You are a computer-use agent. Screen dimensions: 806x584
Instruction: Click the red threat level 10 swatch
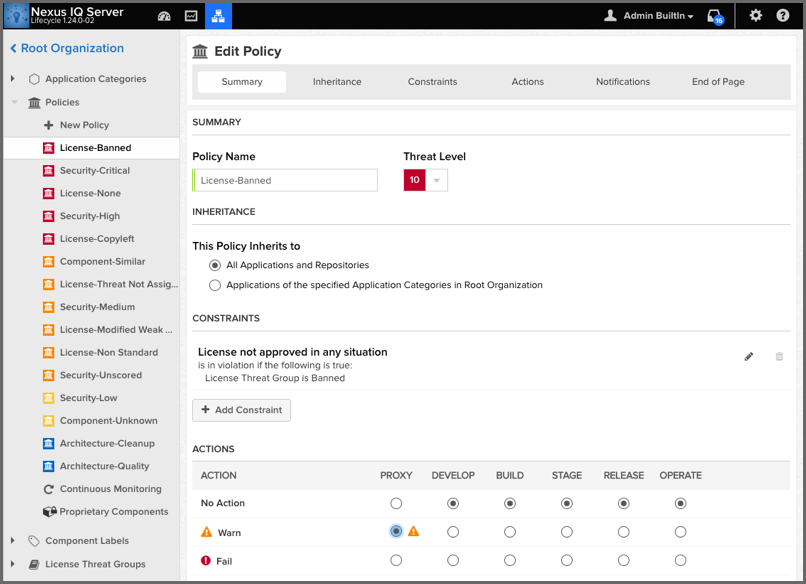click(414, 180)
